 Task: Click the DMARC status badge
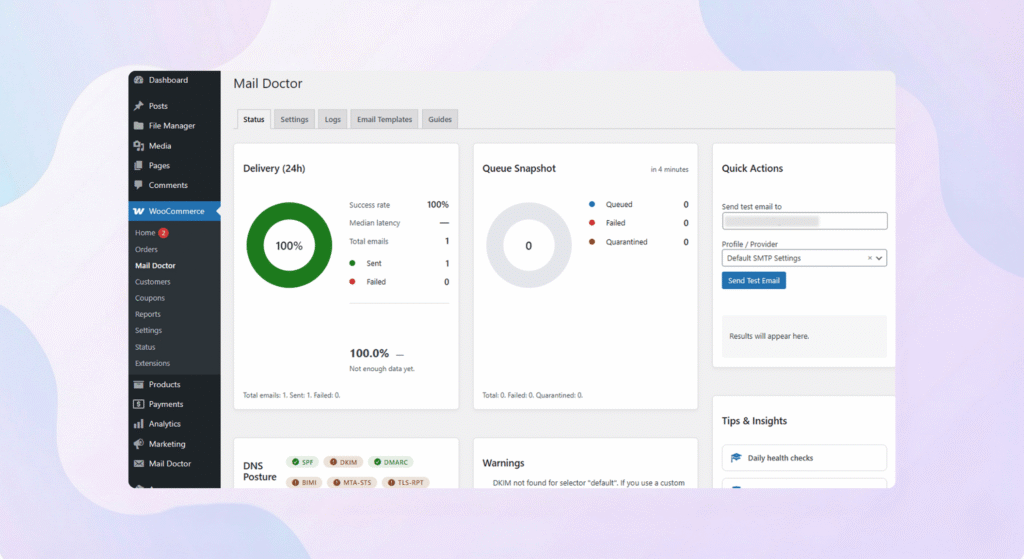[391, 462]
